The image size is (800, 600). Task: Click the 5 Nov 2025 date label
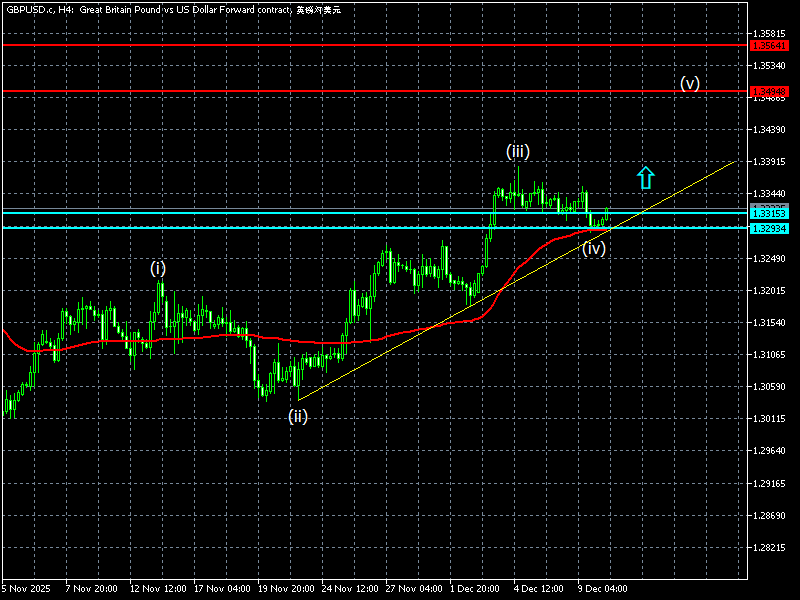[27, 589]
